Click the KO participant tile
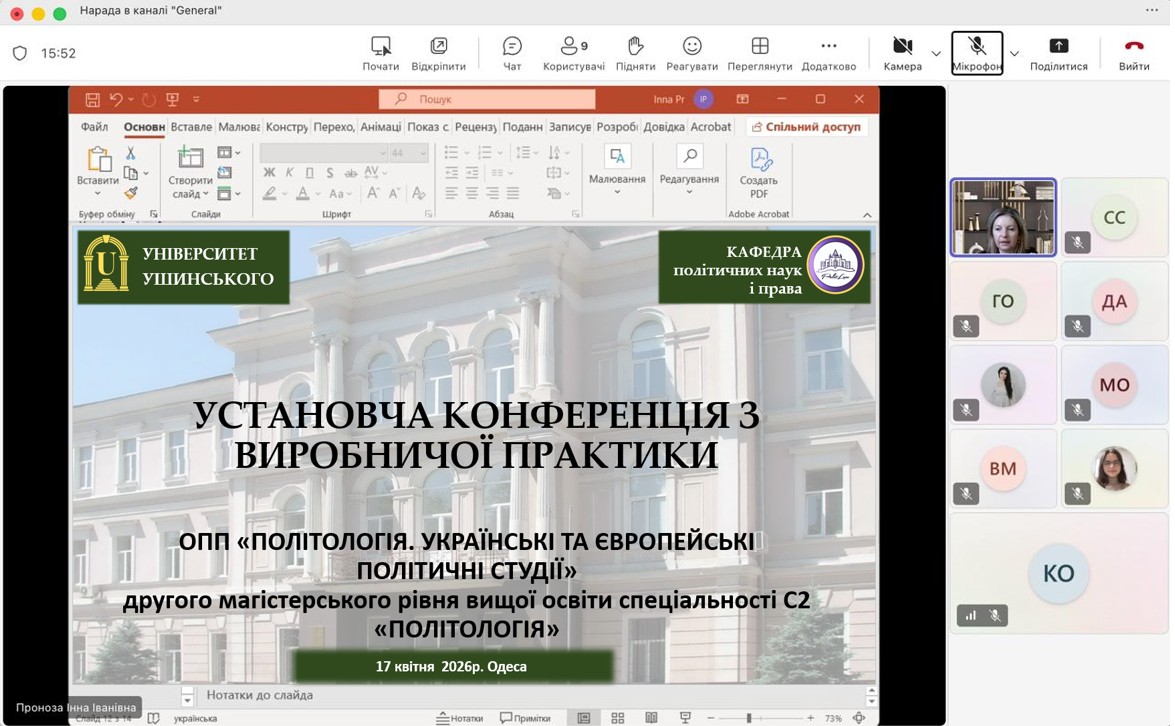Viewport: 1175px width, 726px height. (x=1058, y=573)
